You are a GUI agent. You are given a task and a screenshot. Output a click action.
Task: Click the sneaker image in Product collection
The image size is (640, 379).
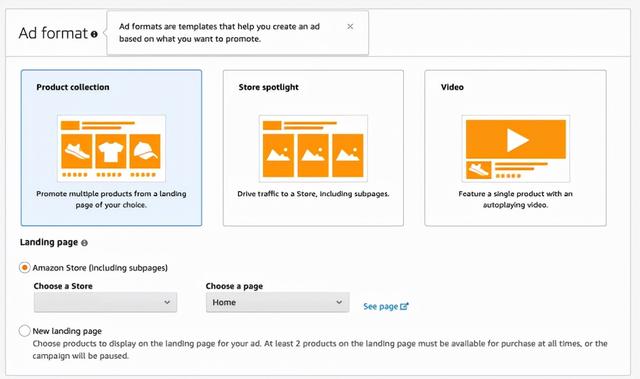coord(76,151)
